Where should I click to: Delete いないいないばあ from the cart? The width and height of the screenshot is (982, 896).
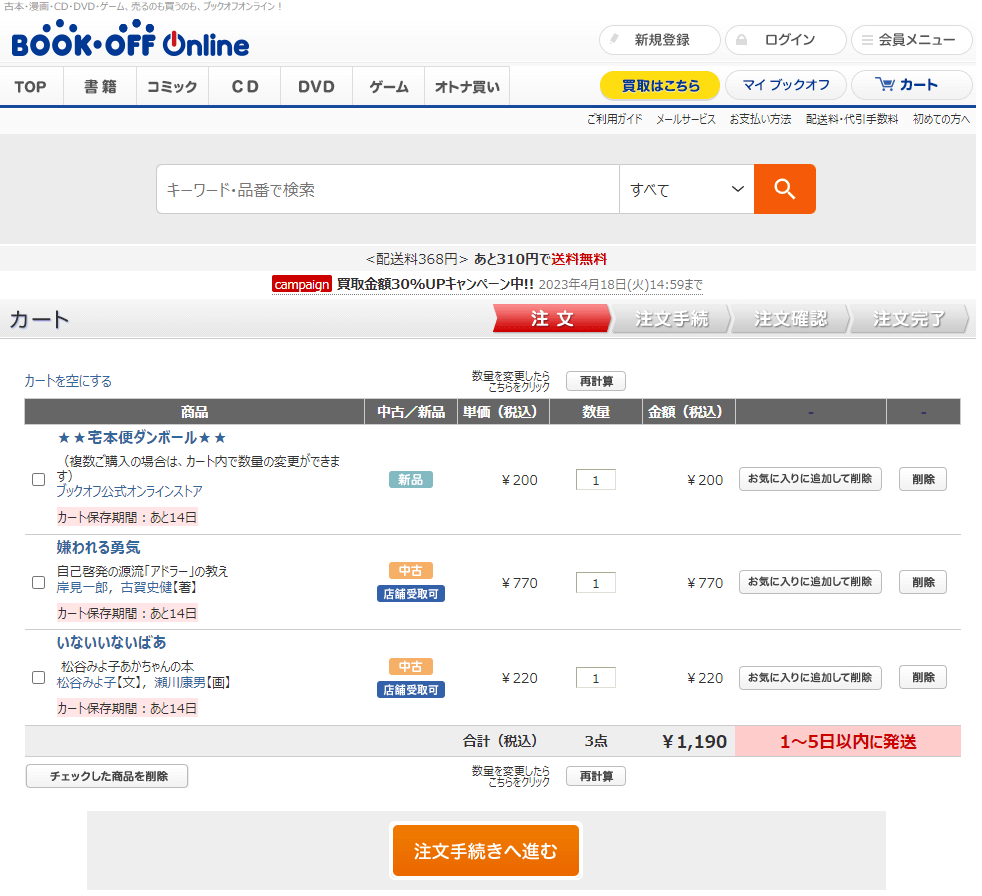pos(923,677)
